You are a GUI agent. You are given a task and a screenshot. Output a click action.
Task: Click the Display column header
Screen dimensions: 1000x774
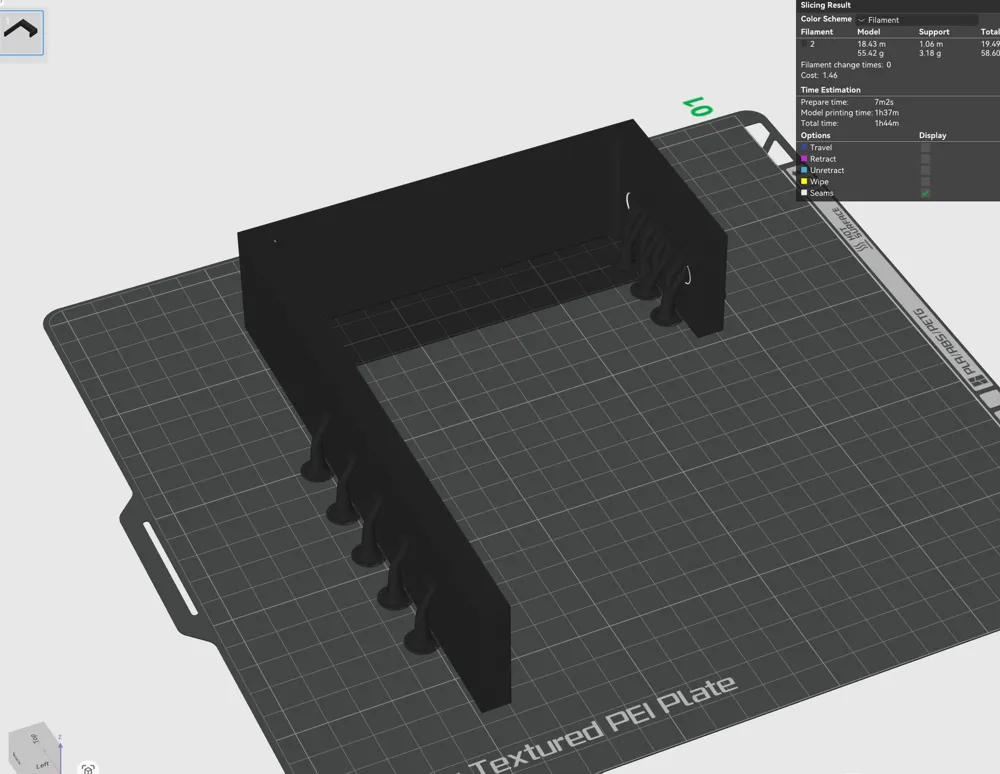click(x=932, y=135)
